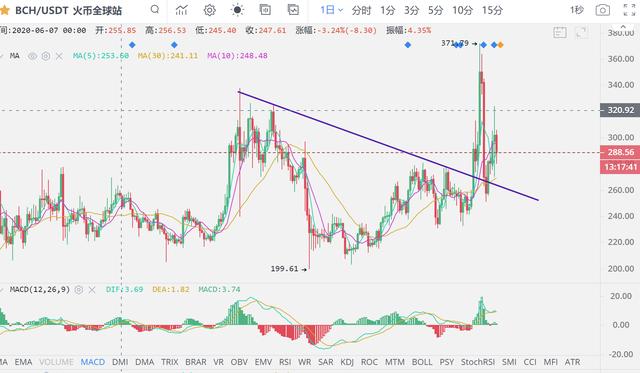Select the purple descending trend line
The width and height of the screenshot is (640, 373).
click(x=388, y=146)
